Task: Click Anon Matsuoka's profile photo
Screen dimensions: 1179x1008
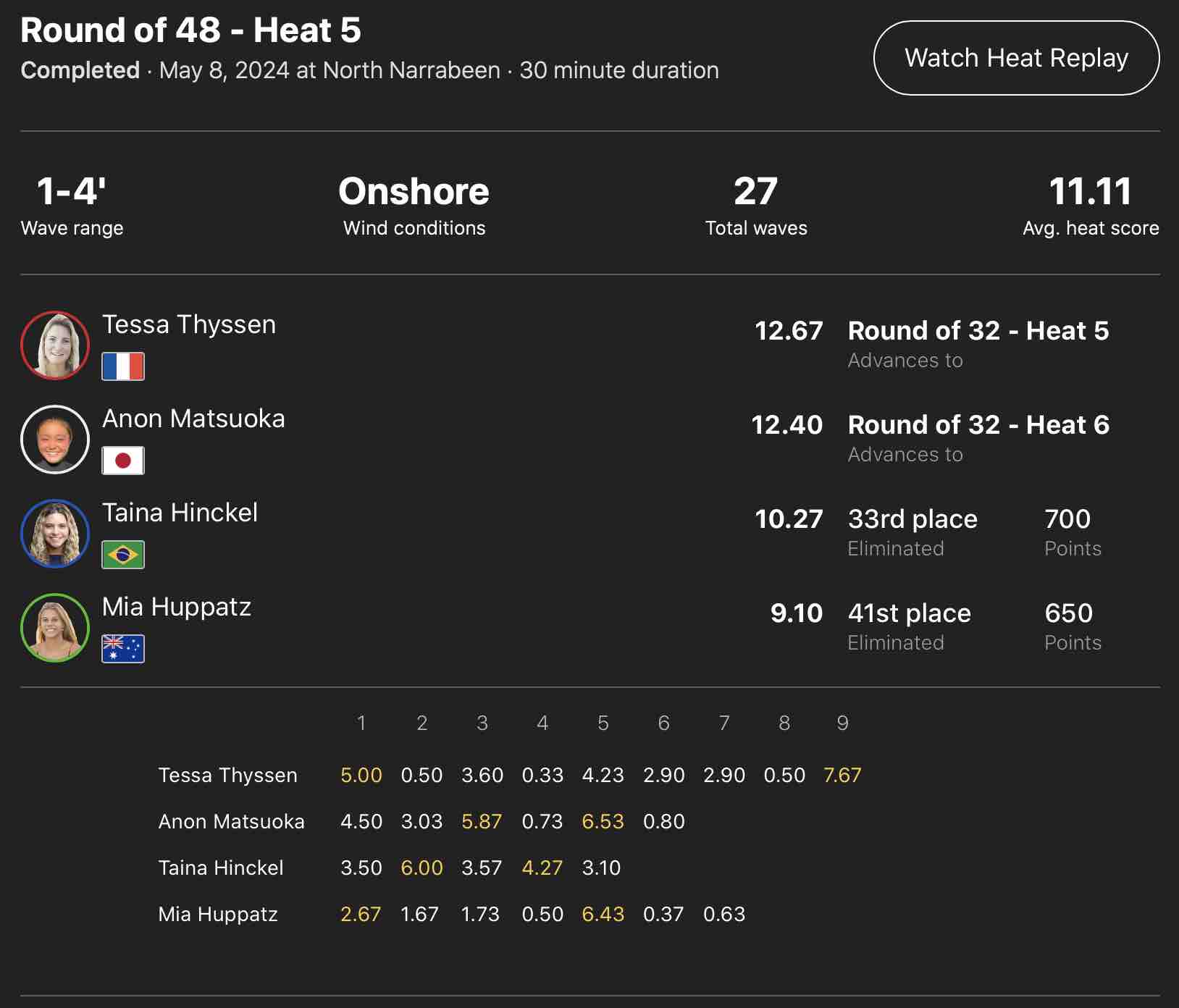Action: click(x=55, y=440)
